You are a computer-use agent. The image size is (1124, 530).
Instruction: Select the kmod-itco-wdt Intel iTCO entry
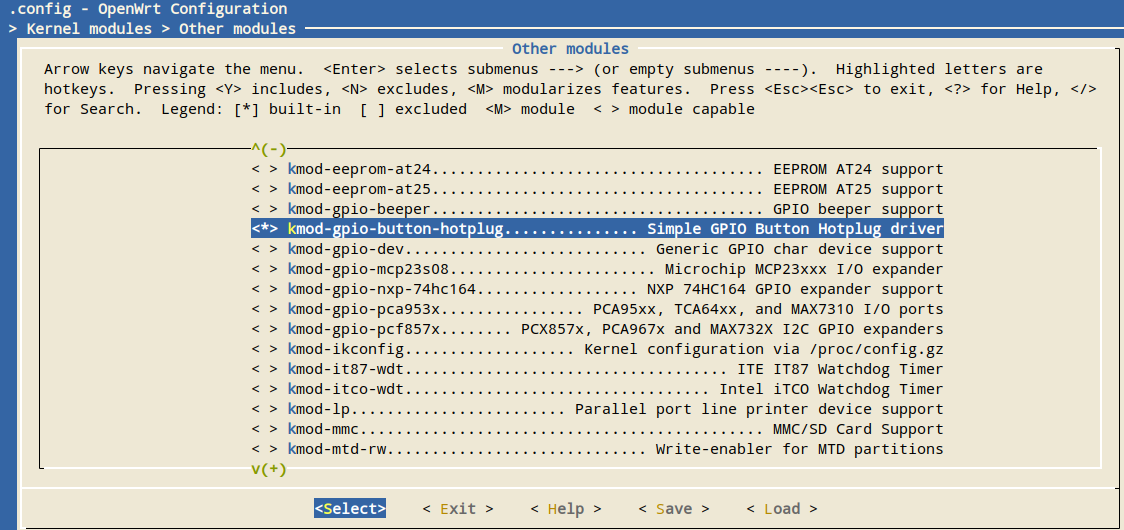click(615, 389)
